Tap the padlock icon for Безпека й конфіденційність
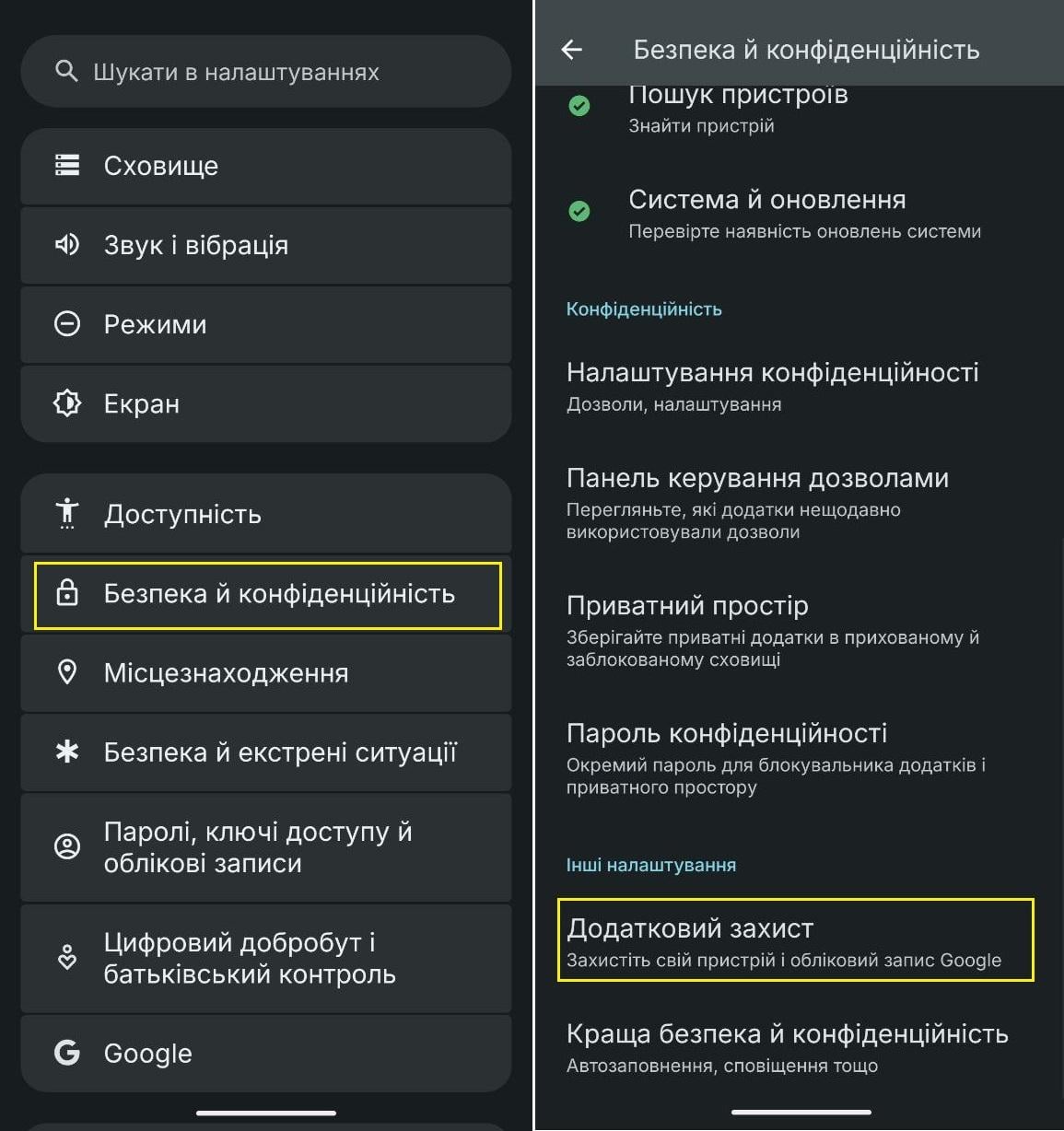This screenshot has height=1131, width=1064. point(66,594)
